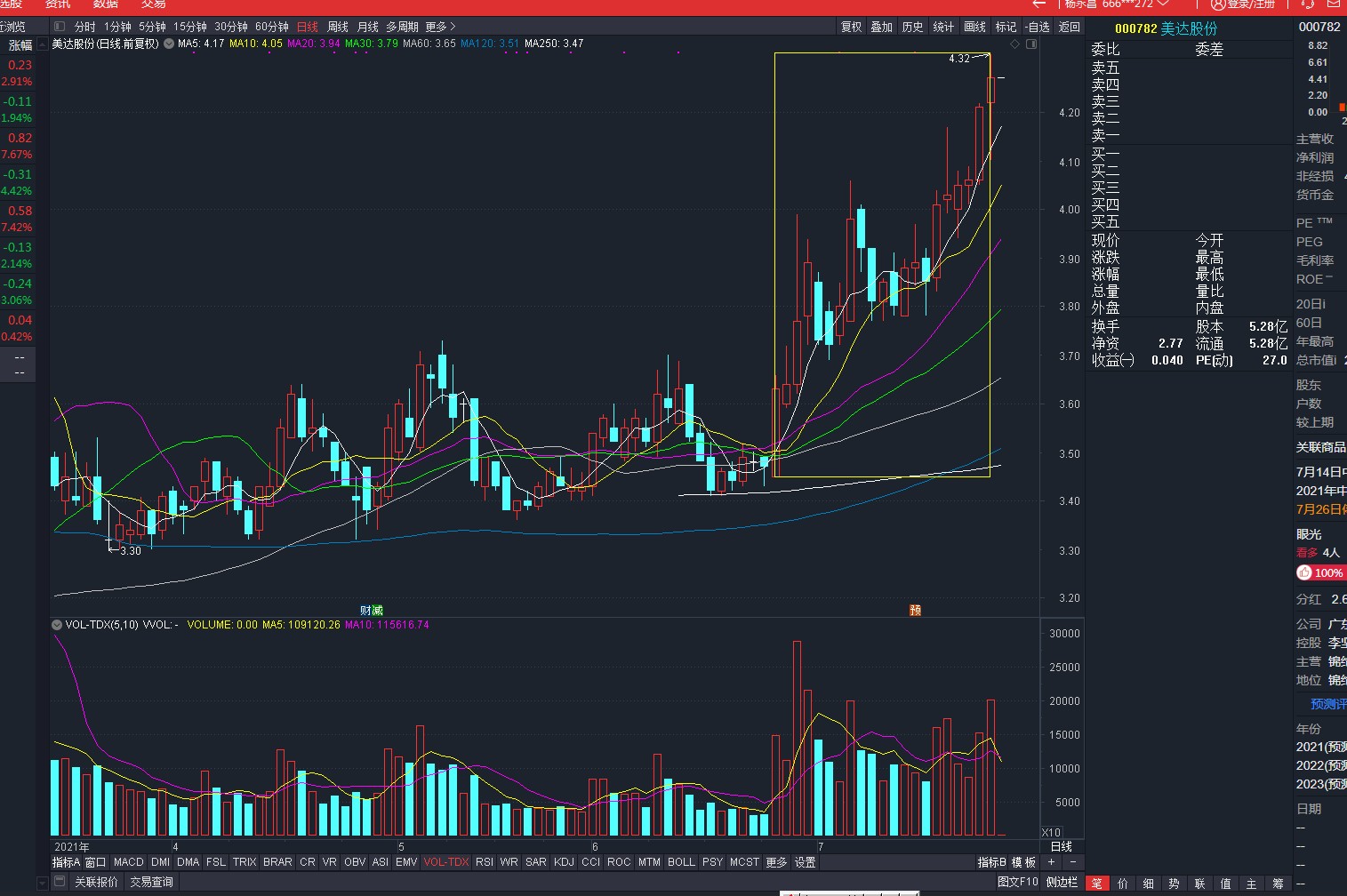
Task: Toggle the side panel icon near the diamond
Action: click(1031, 44)
